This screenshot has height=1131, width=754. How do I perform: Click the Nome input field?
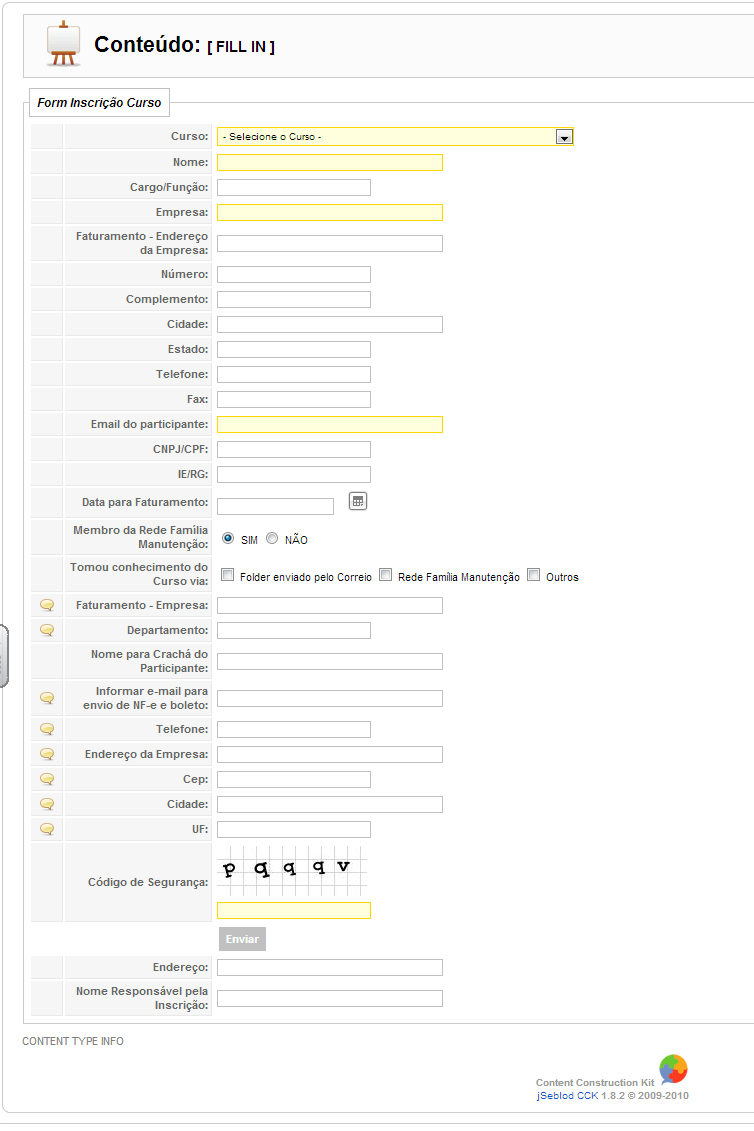[x=329, y=162]
